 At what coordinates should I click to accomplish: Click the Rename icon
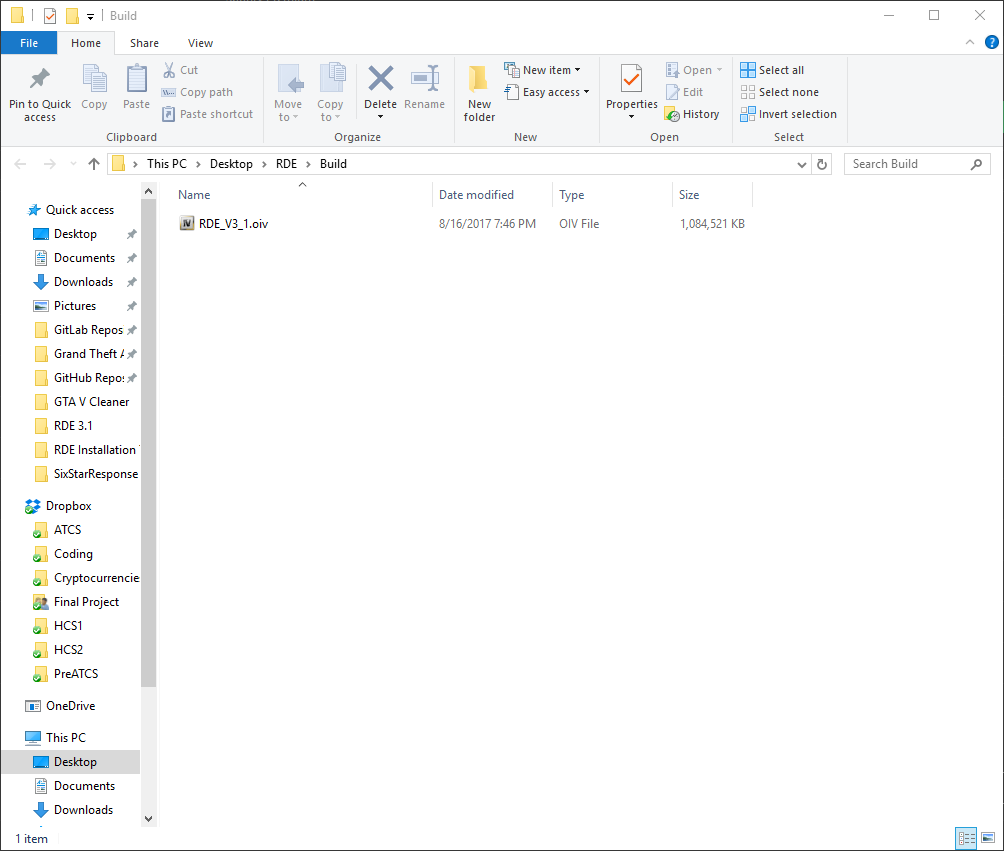pyautogui.click(x=425, y=78)
